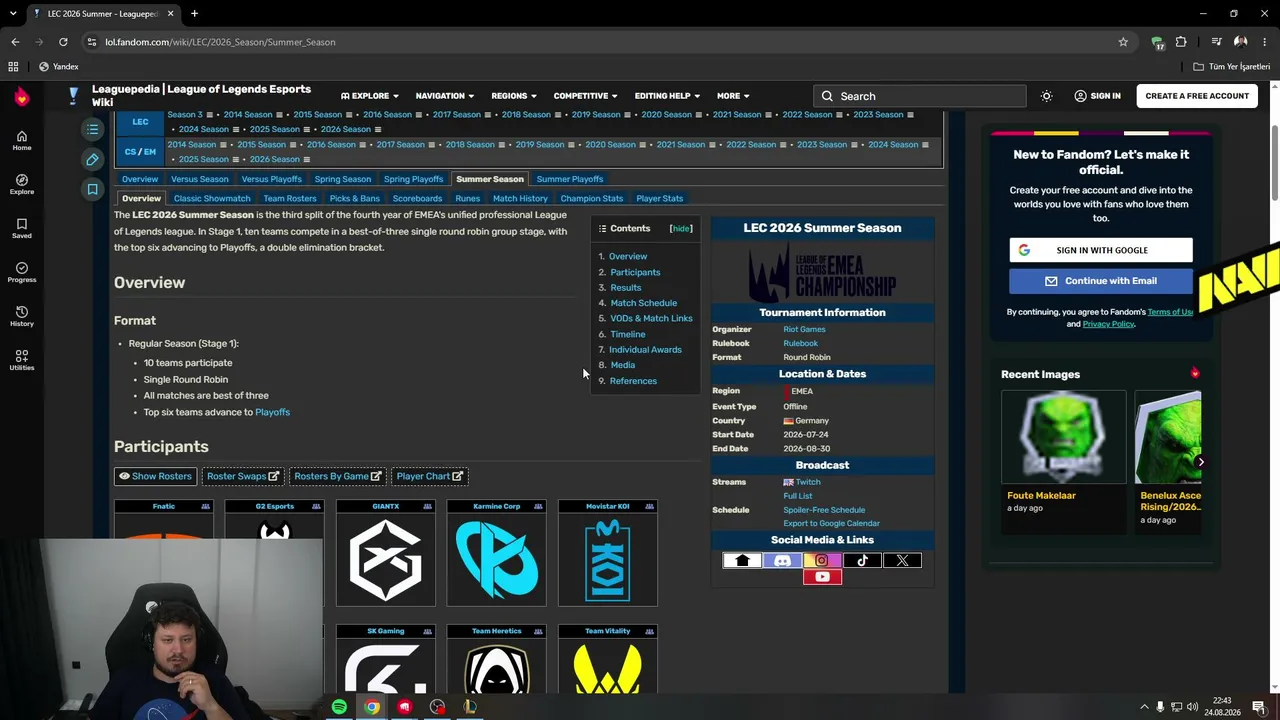This screenshot has width=1280, height=720.
Task: Open the Windows notification center
Action: pyautogui.click(x=1259, y=707)
